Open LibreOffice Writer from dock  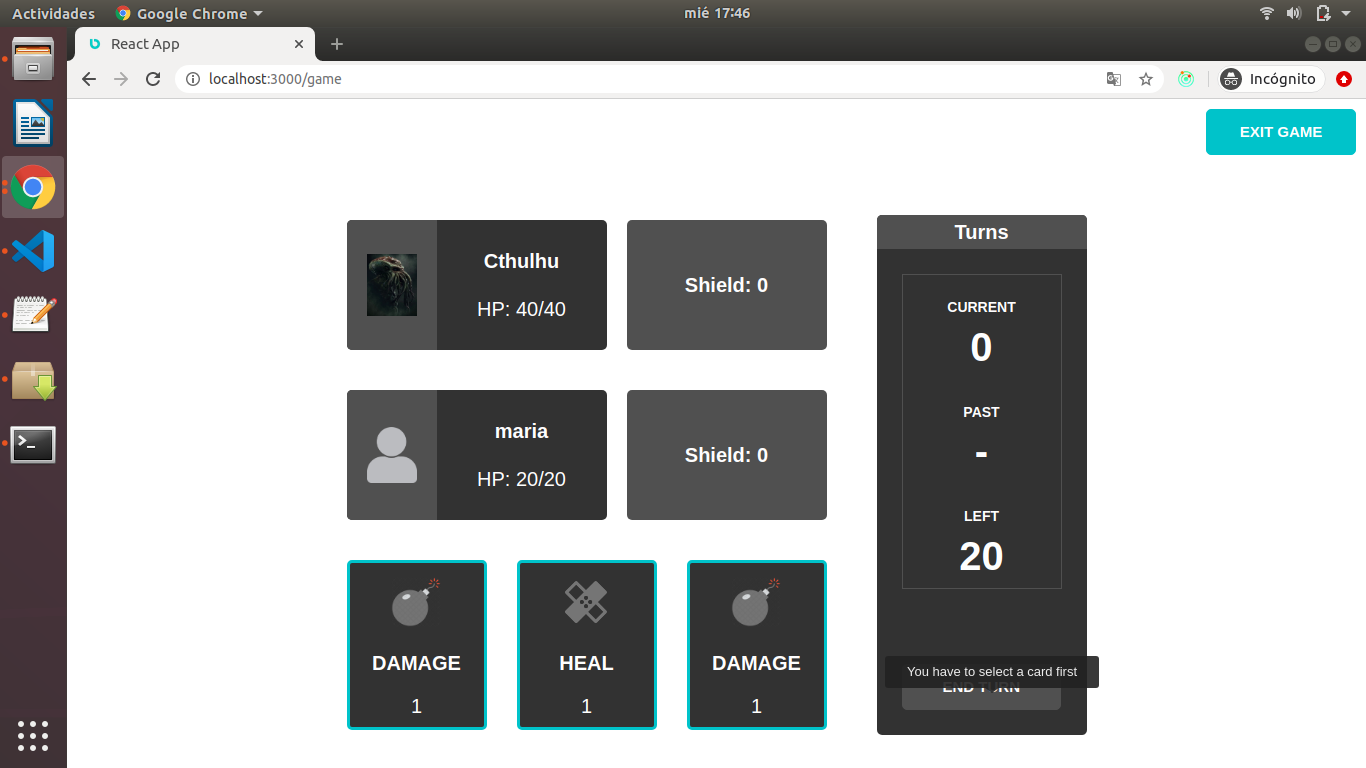coord(33,123)
